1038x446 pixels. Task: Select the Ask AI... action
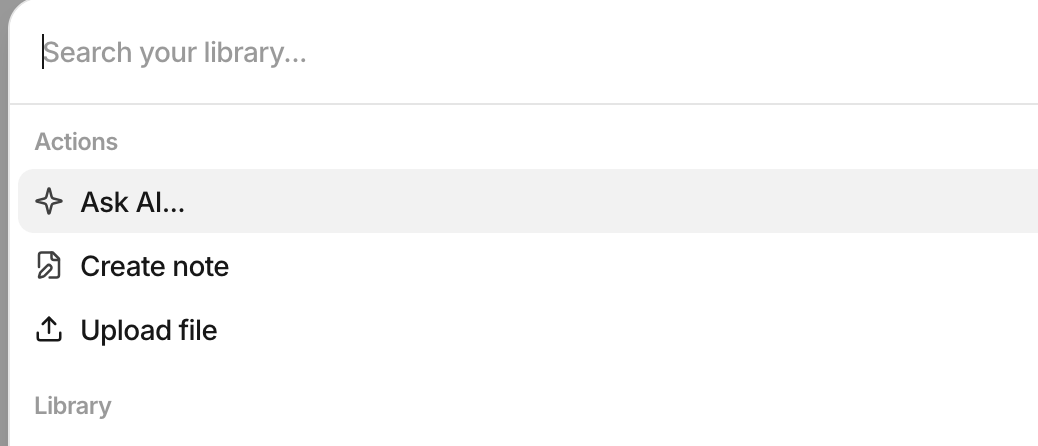click(528, 201)
